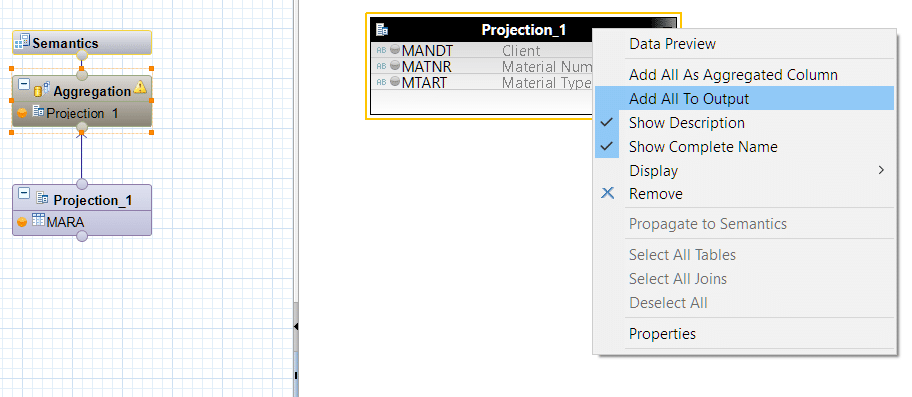The image size is (912, 397).
Task: Toggle Show Description checkmark
Action: (x=607, y=123)
